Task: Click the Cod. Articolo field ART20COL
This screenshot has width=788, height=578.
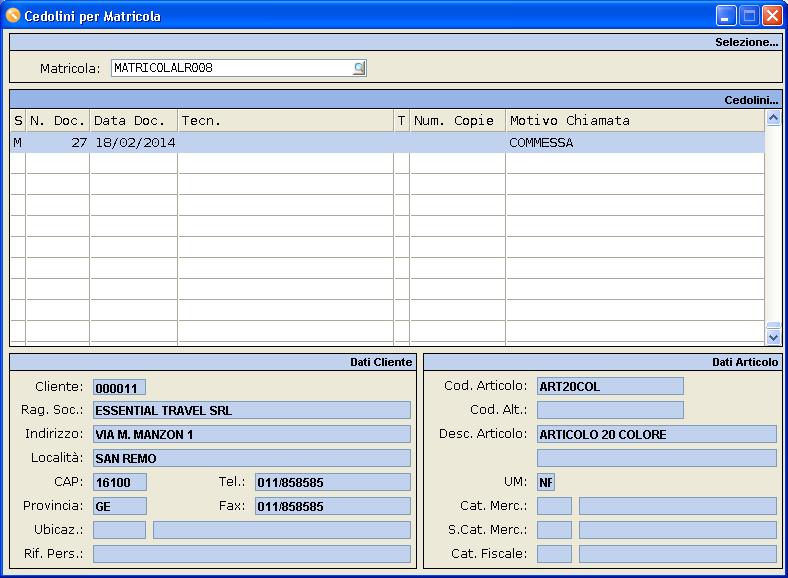Action: tap(610, 386)
